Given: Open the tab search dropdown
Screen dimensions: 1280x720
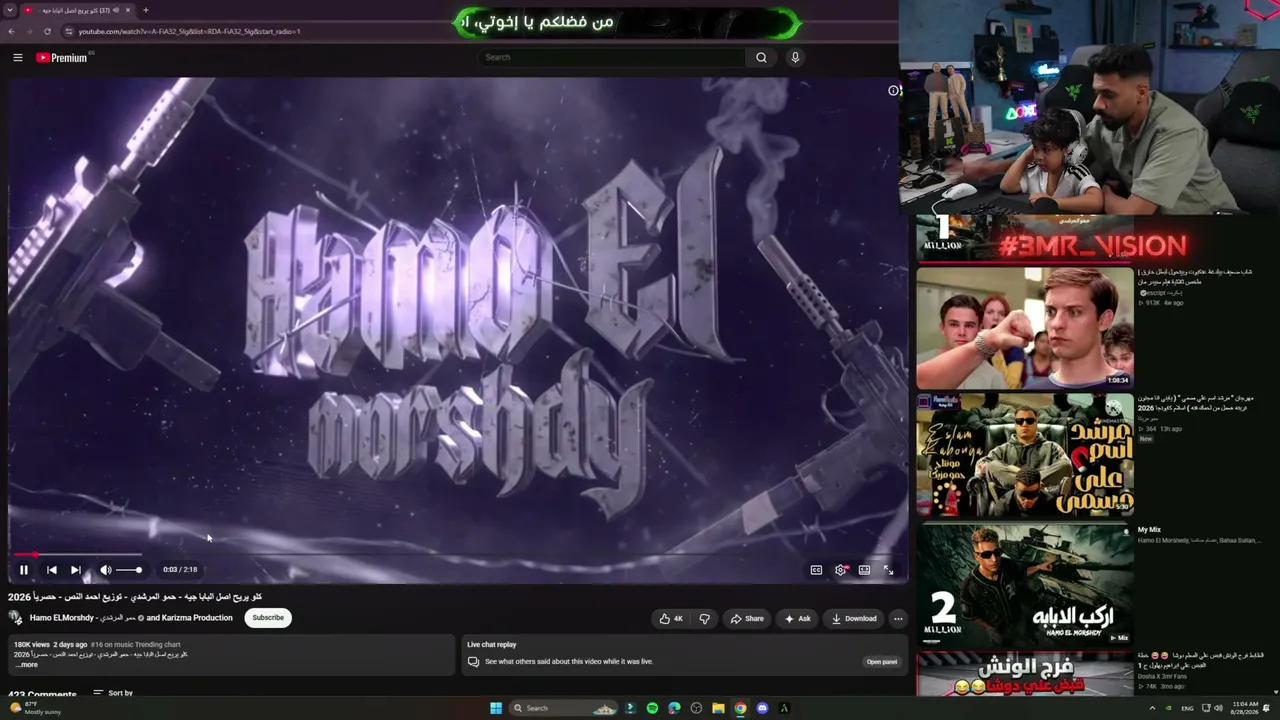Looking at the screenshot, I should pyautogui.click(x=9, y=10).
